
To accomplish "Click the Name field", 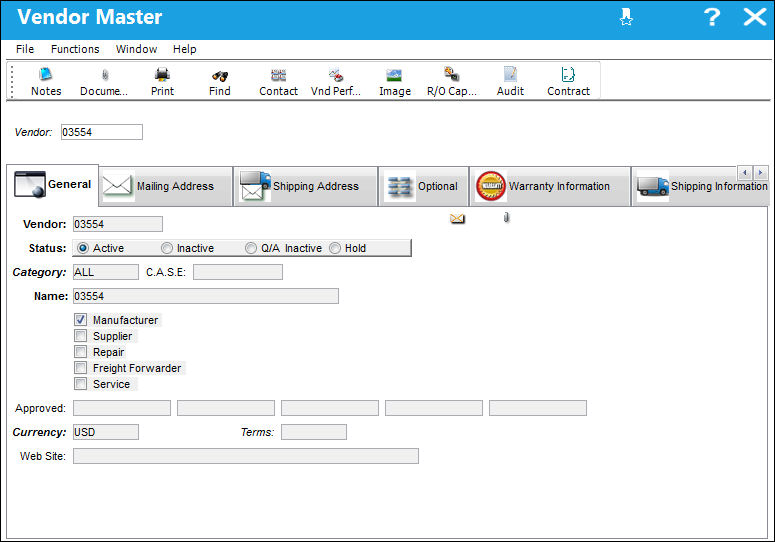I will tap(206, 296).
